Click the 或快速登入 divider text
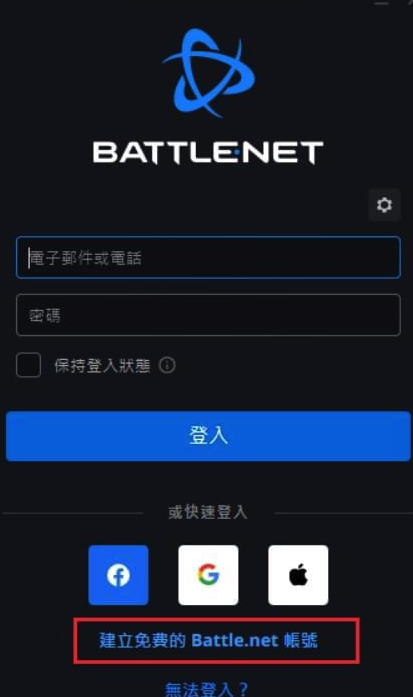 [x=208, y=512]
